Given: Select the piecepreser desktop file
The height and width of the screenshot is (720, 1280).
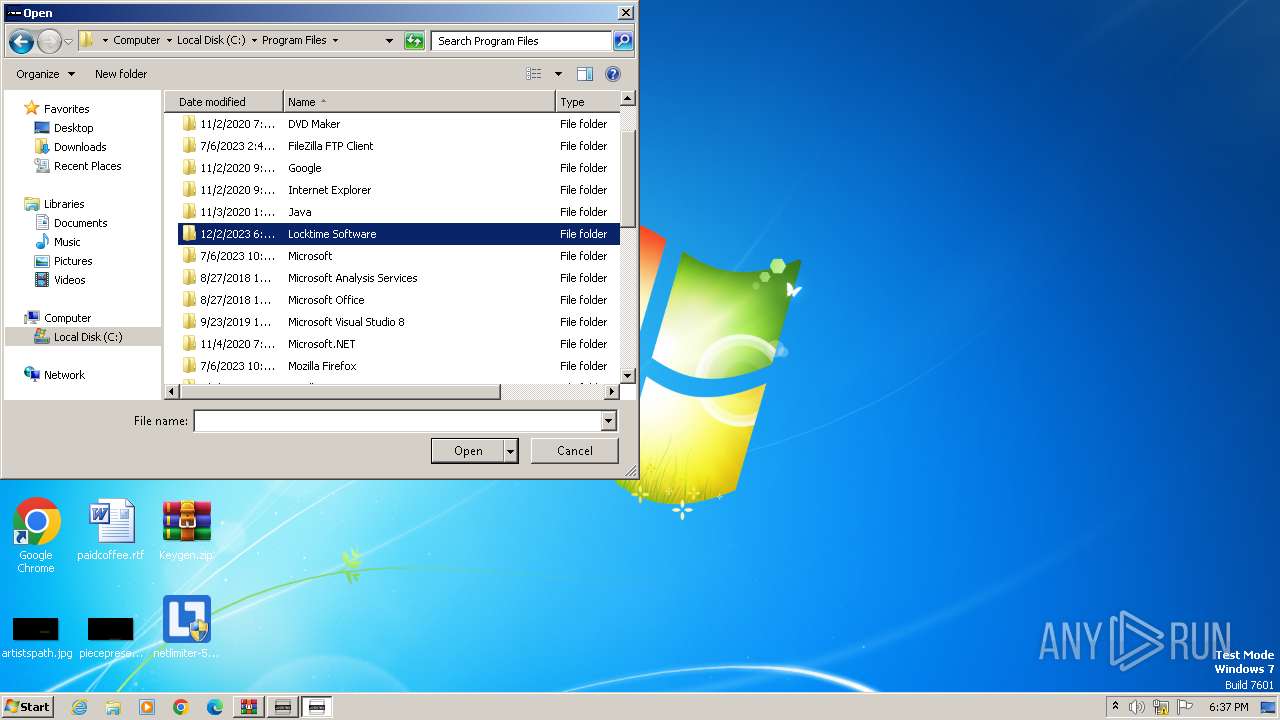Looking at the screenshot, I should pos(111,636).
